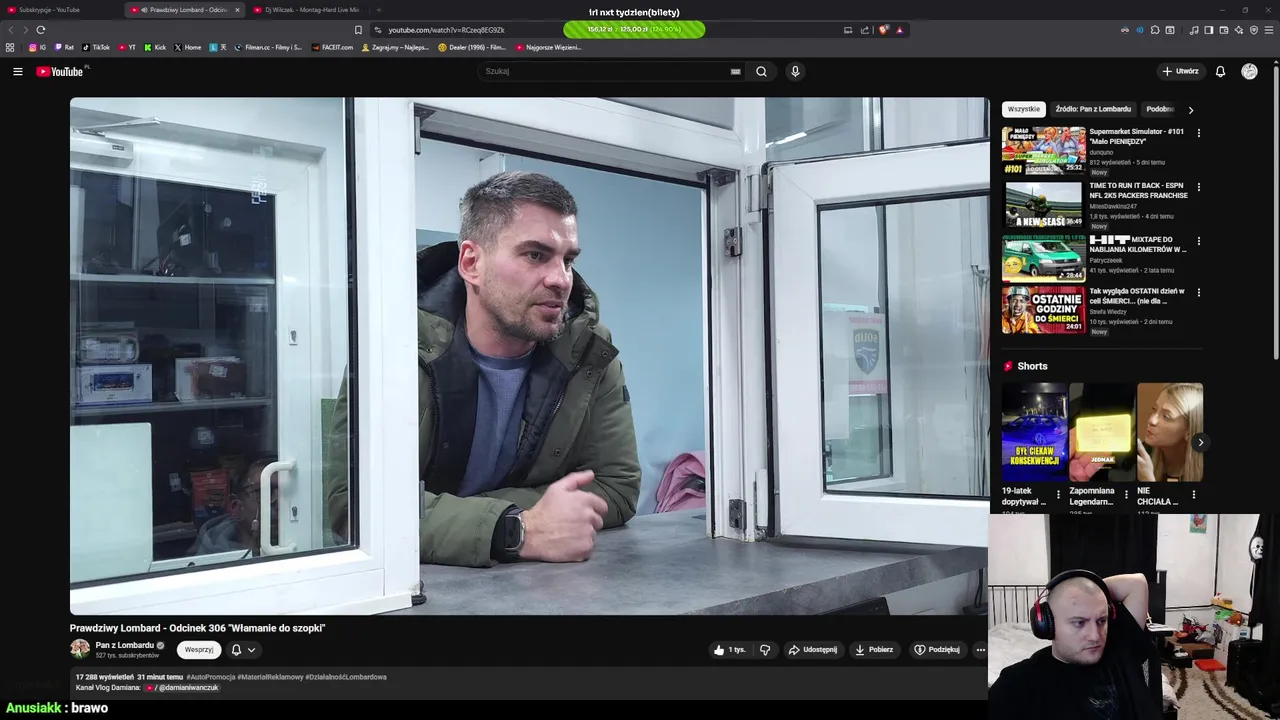The image size is (1280, 720).
Task: Click the Wesprzyj button
Action: [198, 649]
